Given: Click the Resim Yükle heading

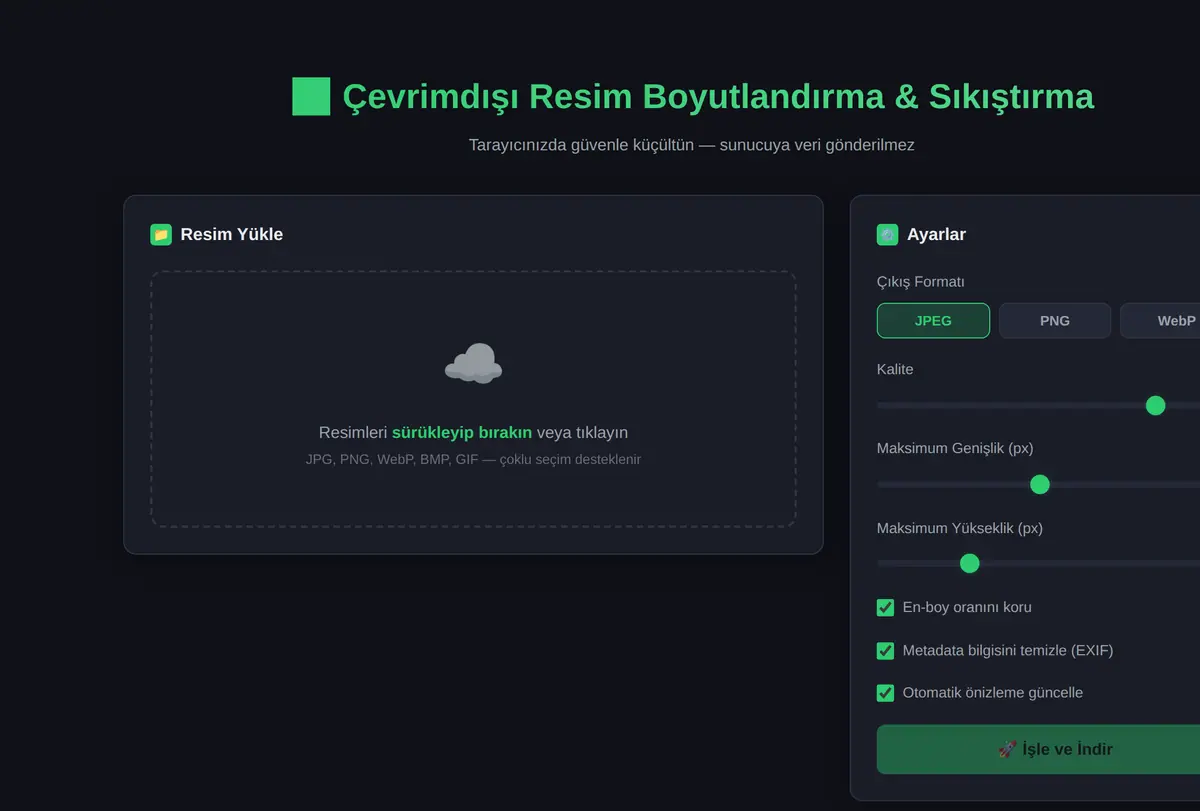Looking at the screenshot, I should (232, 234).
